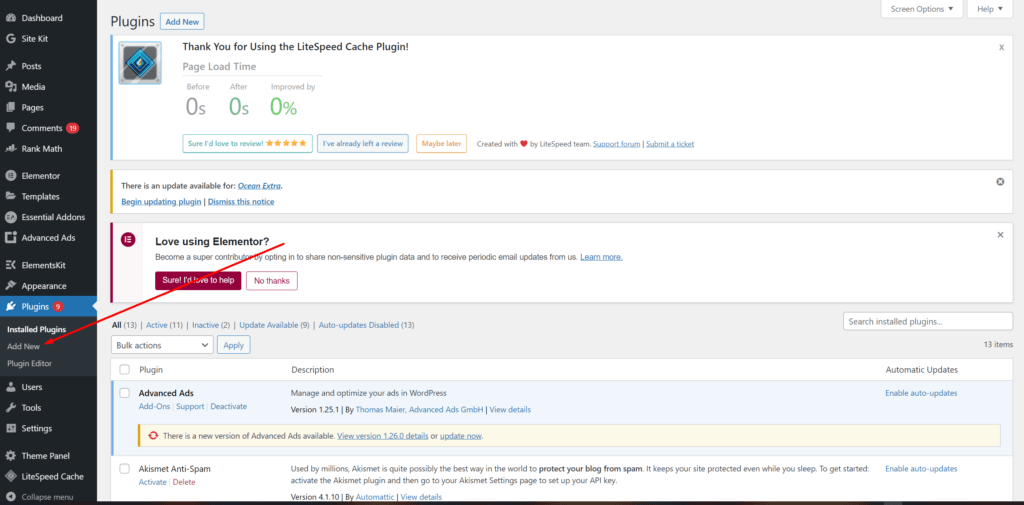Apply the selected bulk action
1024x505 pixels.
point(233,345)
